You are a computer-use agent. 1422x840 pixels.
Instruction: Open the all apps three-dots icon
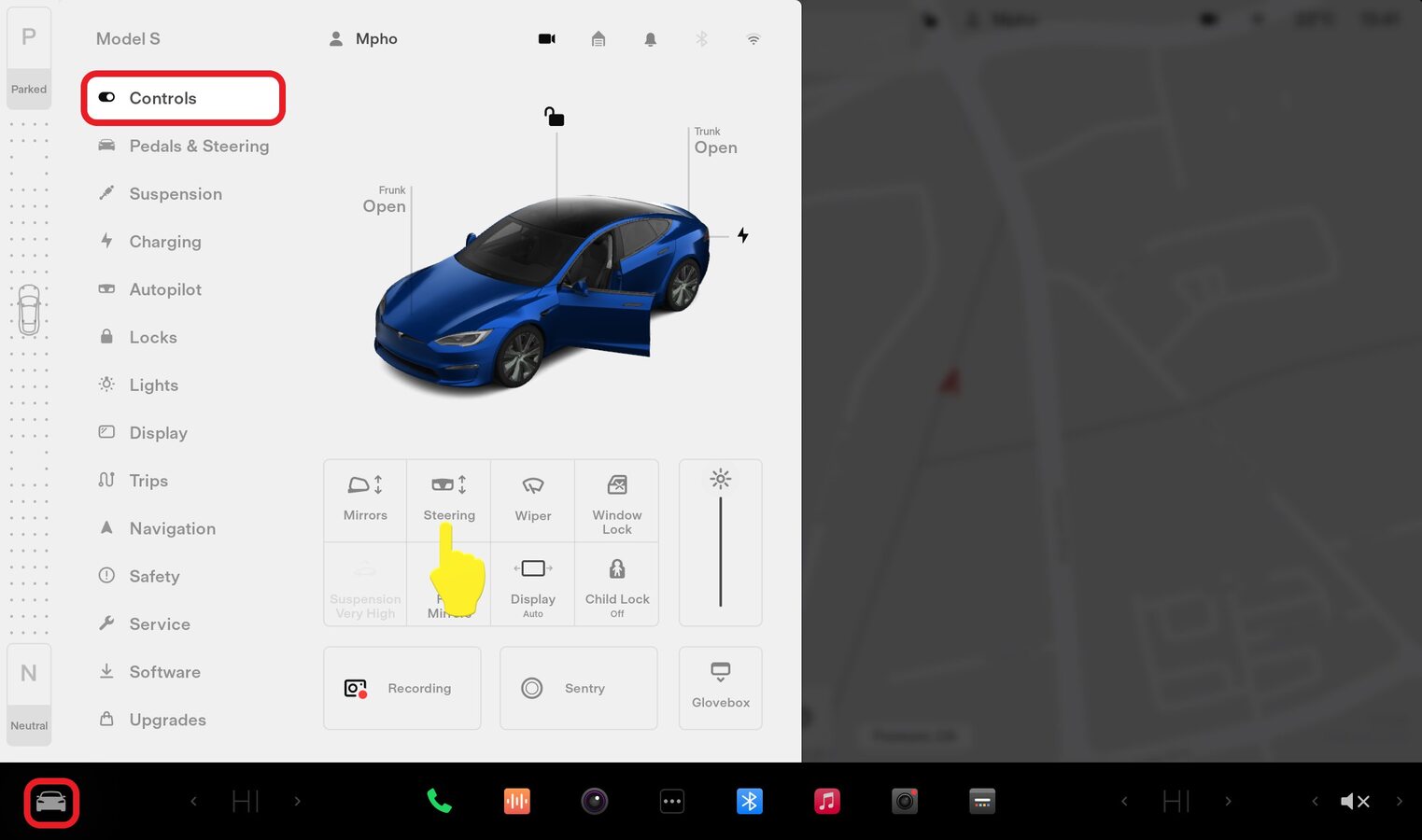672,801
